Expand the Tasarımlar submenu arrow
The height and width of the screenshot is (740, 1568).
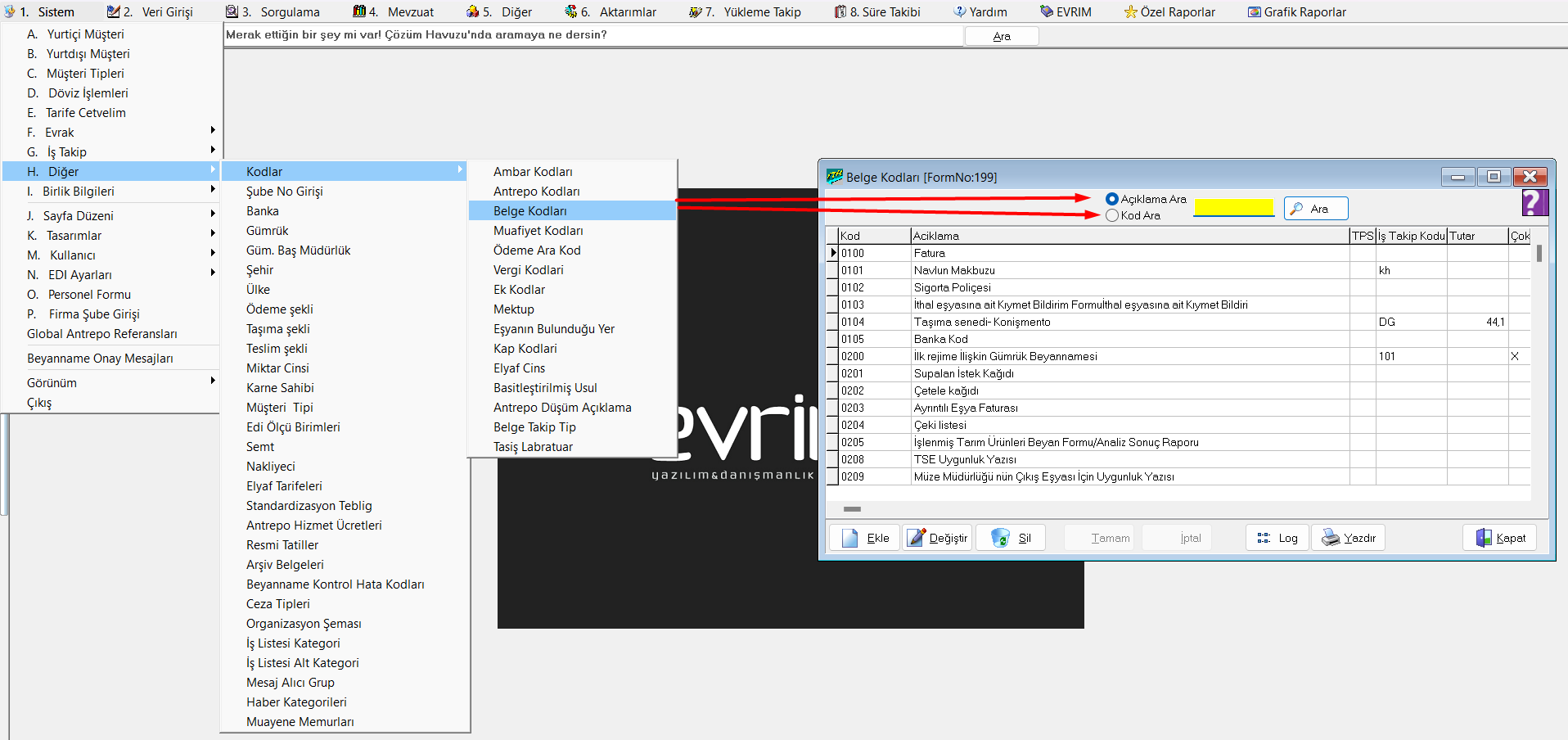tap(213, 233)
